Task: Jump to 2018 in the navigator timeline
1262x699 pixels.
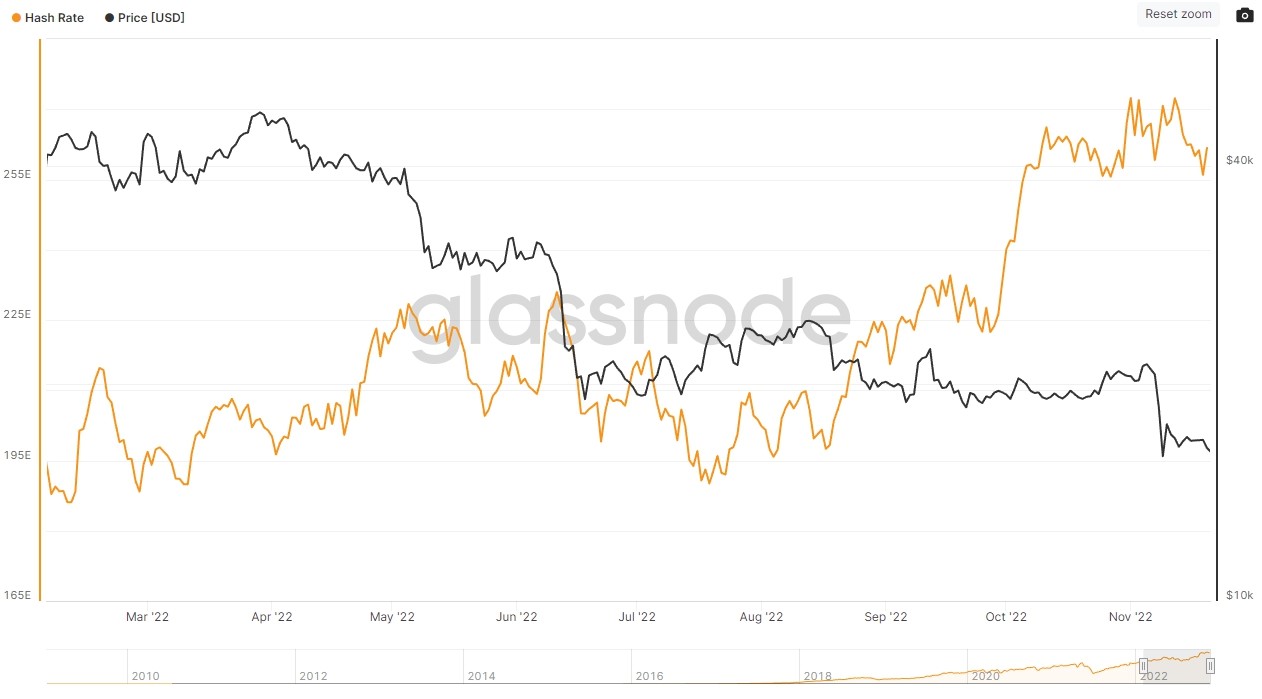Action: (x=817, y=677)
